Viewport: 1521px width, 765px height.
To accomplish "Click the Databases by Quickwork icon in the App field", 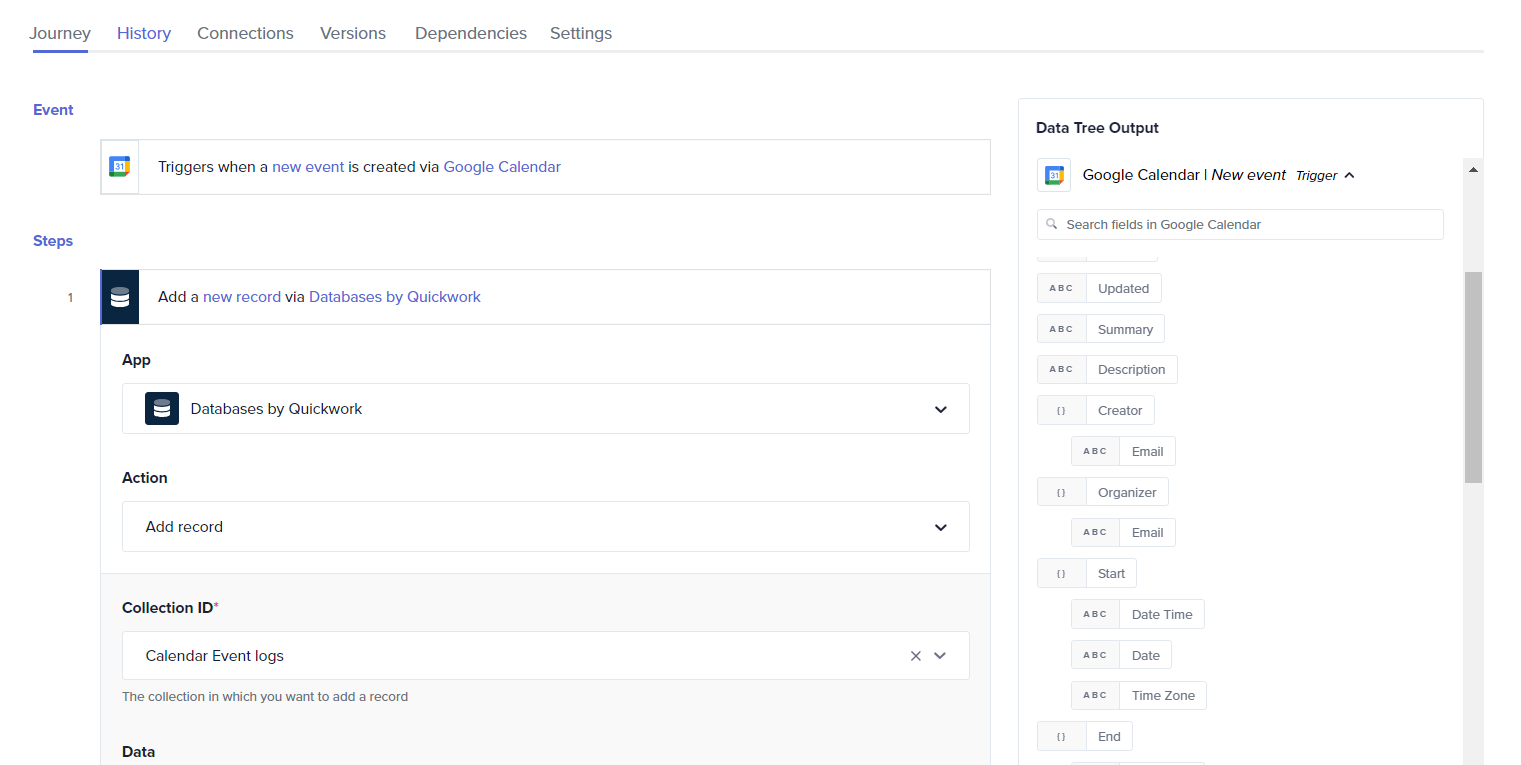I will click(x=162, y=408).
